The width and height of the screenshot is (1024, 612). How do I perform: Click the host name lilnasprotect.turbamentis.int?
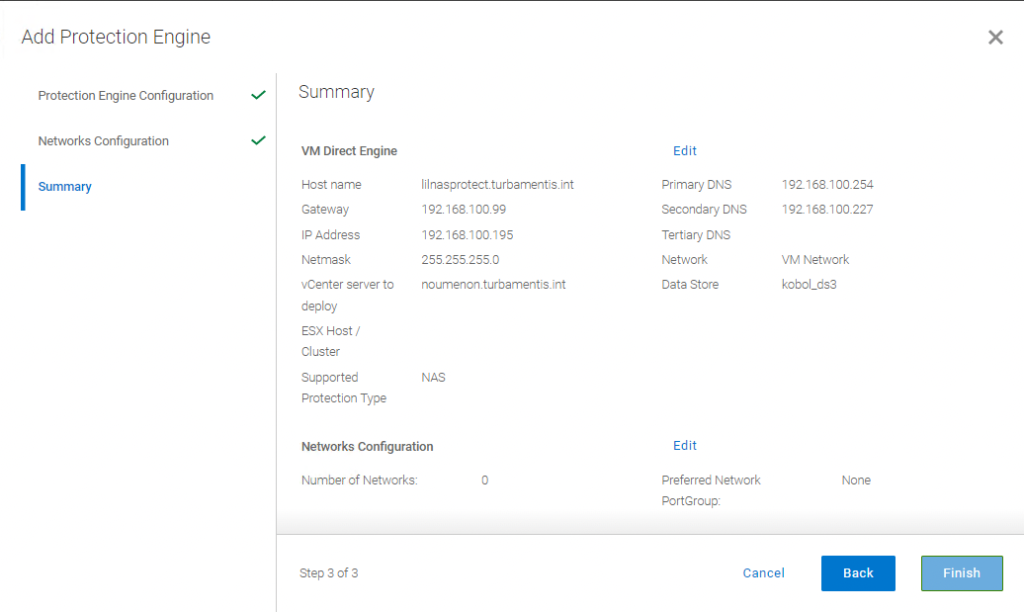[497, 185]
